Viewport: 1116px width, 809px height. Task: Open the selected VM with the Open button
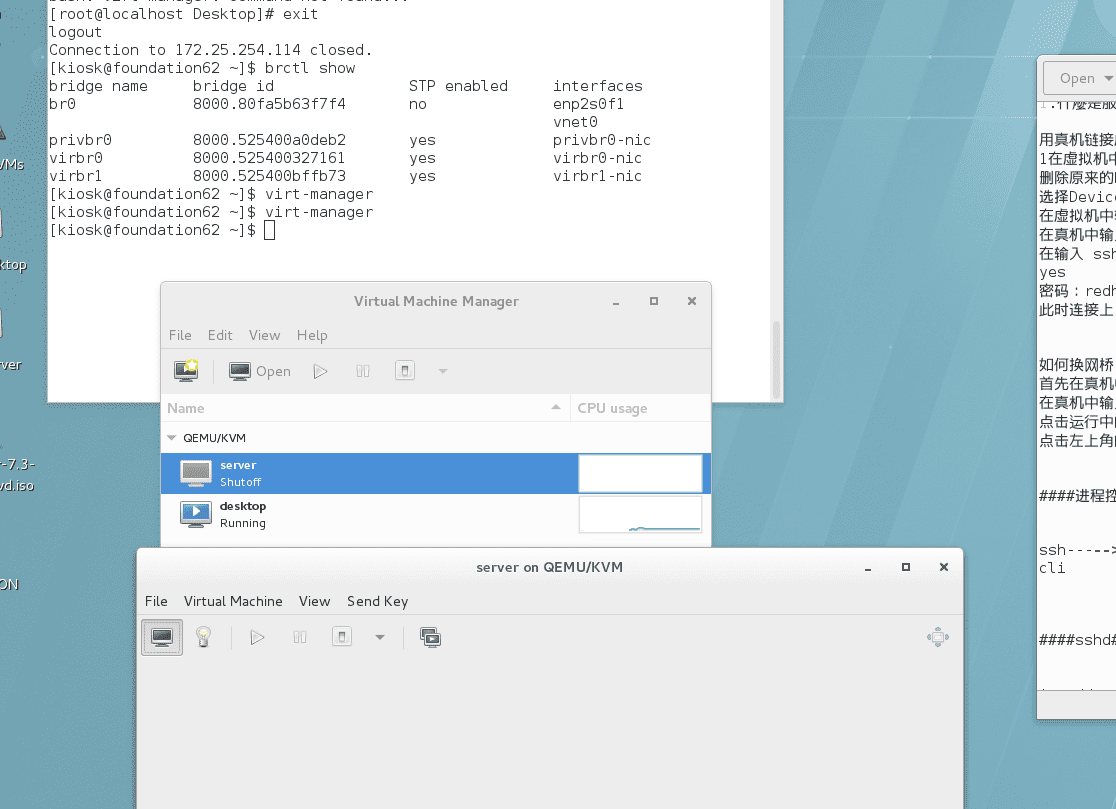[260, 371]
